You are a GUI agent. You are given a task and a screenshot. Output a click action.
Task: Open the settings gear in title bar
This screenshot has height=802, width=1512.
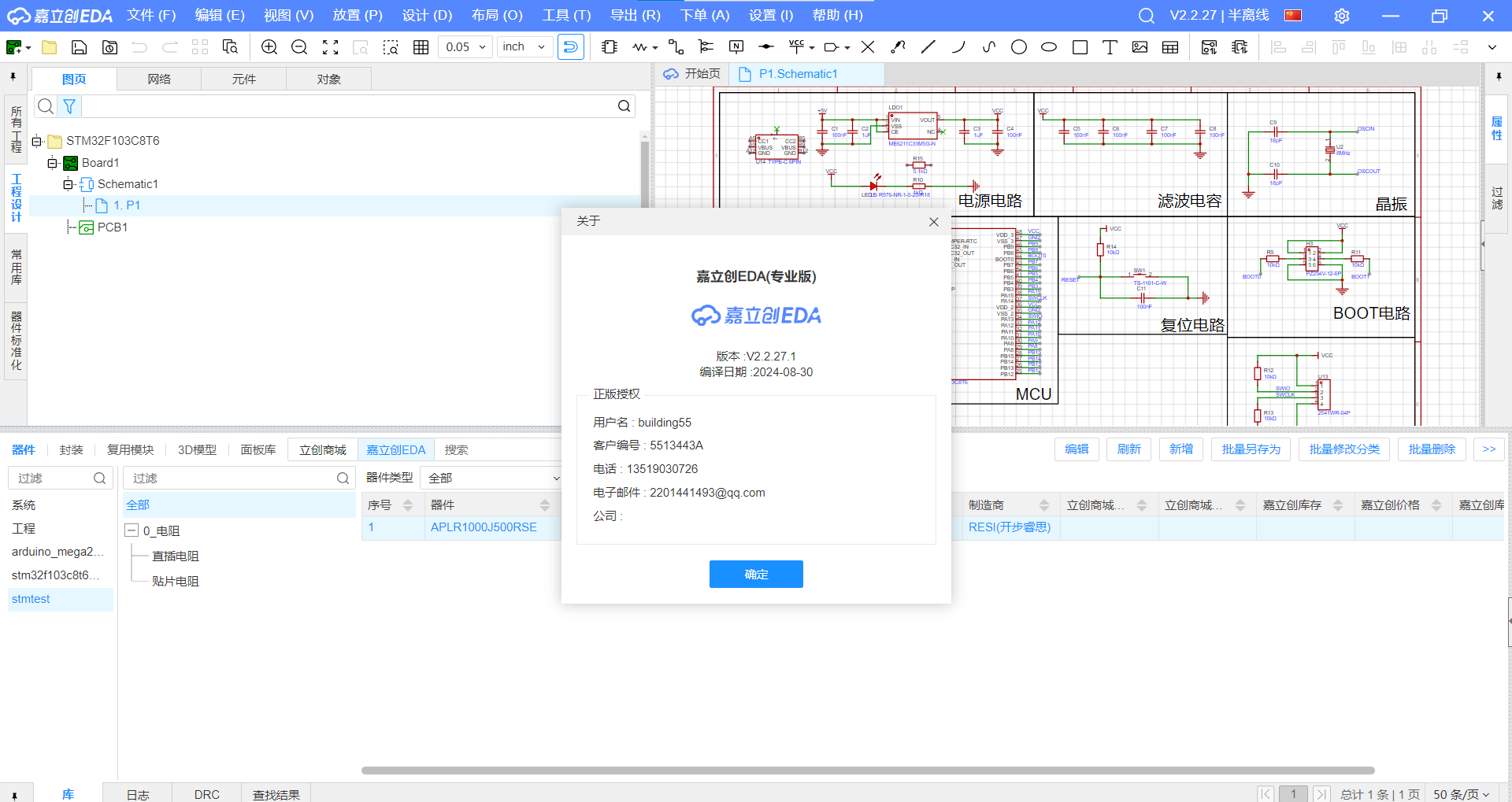[1342, 16]
